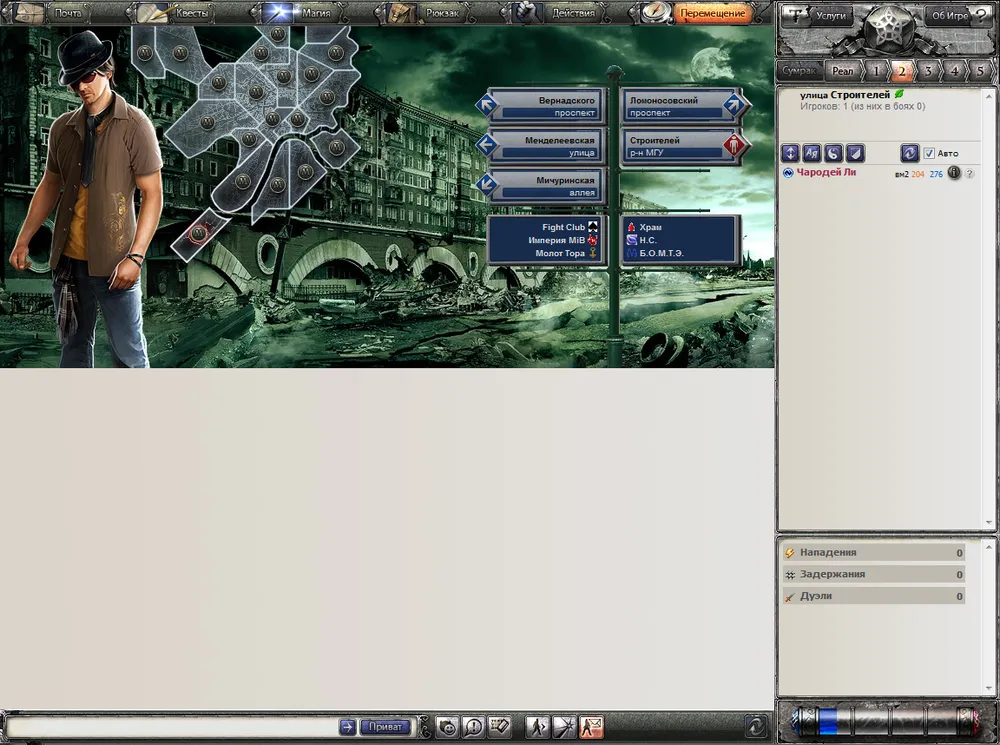Click the blue energy bar at bottom right
Screen dimensions: 1000x745
pos(827,721)
